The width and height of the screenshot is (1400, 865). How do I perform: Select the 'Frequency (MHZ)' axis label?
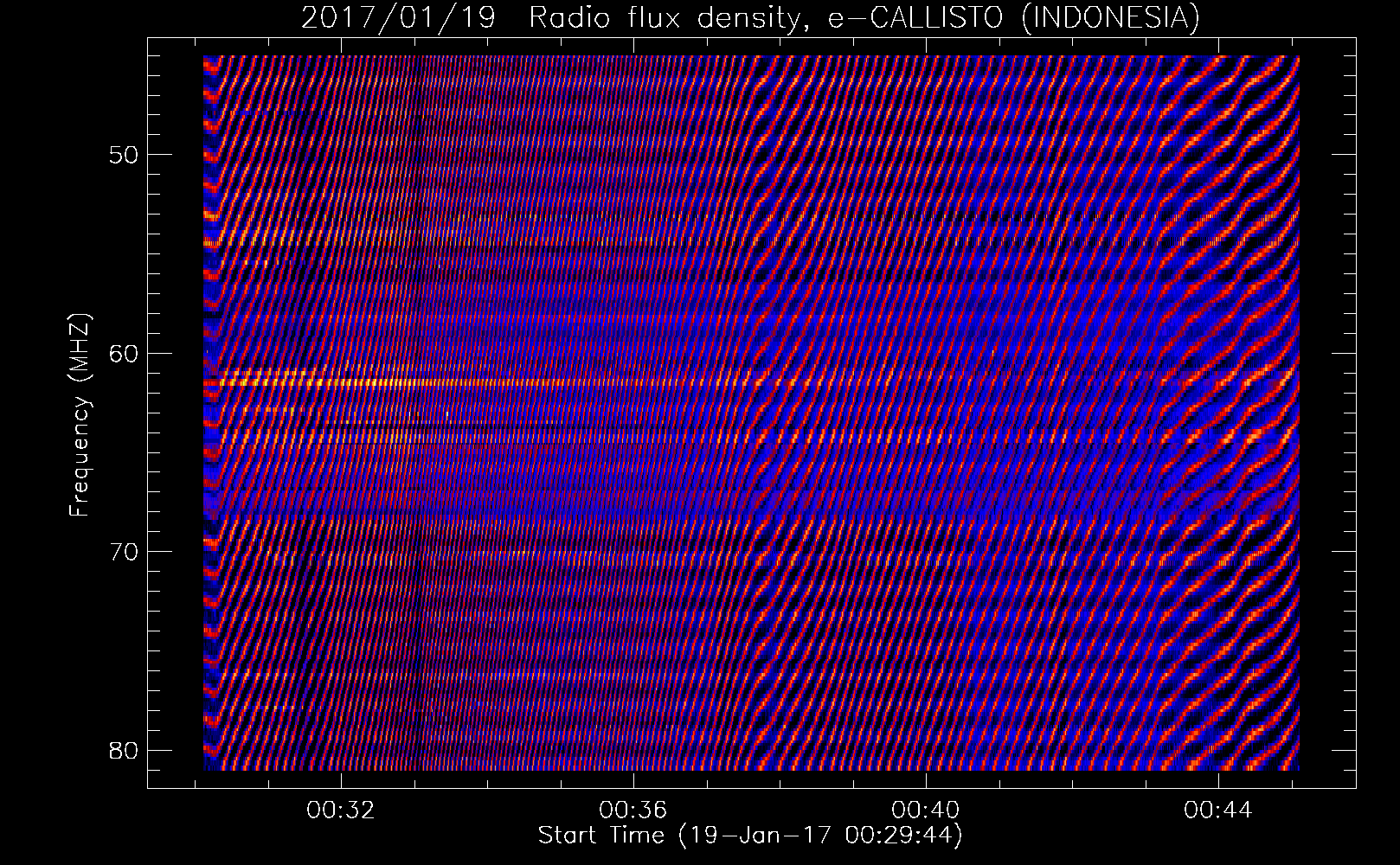80,415
